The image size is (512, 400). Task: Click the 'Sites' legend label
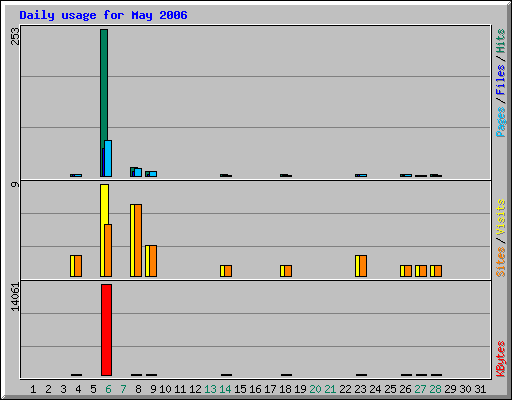point(501,262)
